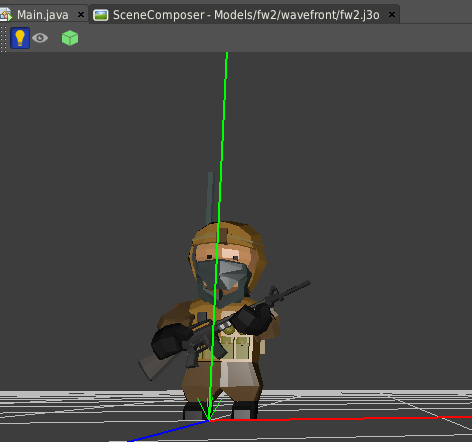Select the rifle barrel in the viewport
This screenshot has width=472, height=442.
pyautogui.click(x=293, y=289)
